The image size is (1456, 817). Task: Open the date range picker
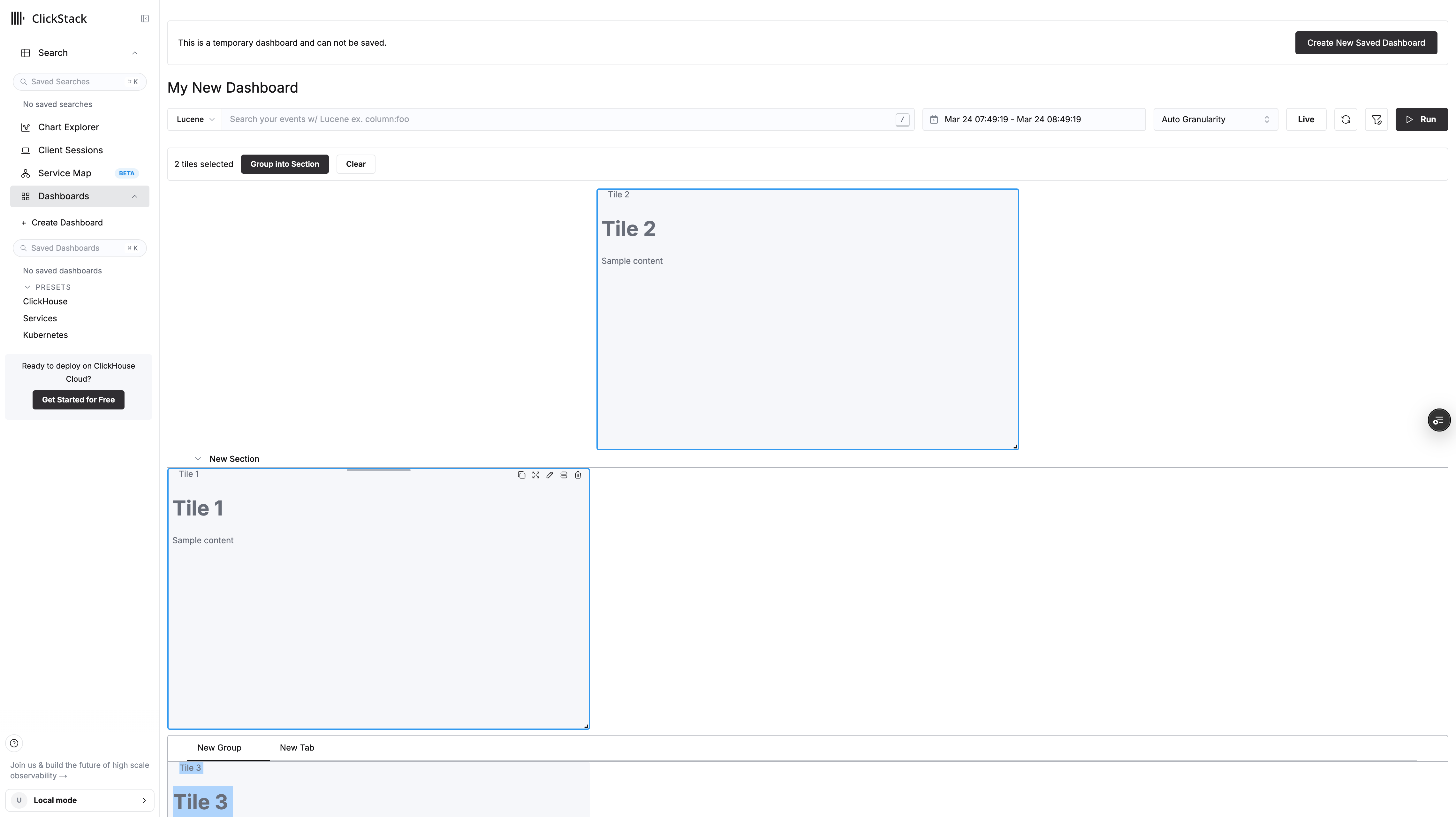point(1033,119)
